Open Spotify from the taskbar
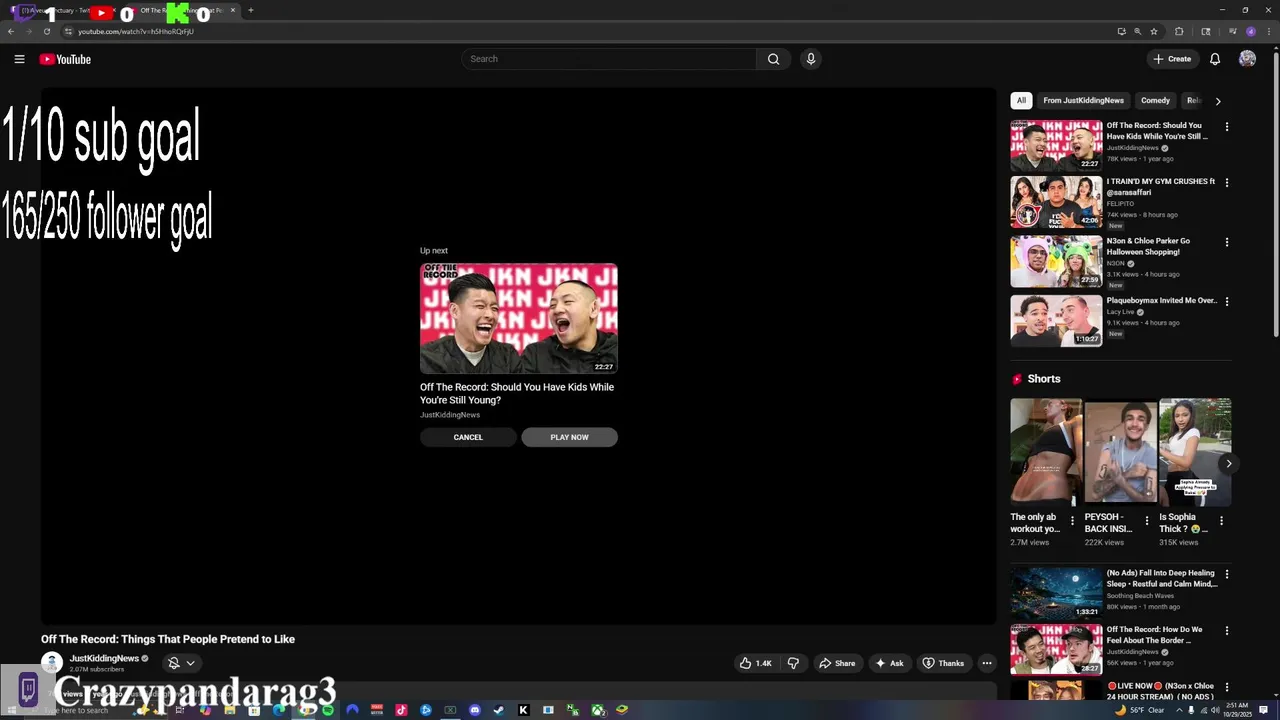1280x720 pixels. pos(328,710)
